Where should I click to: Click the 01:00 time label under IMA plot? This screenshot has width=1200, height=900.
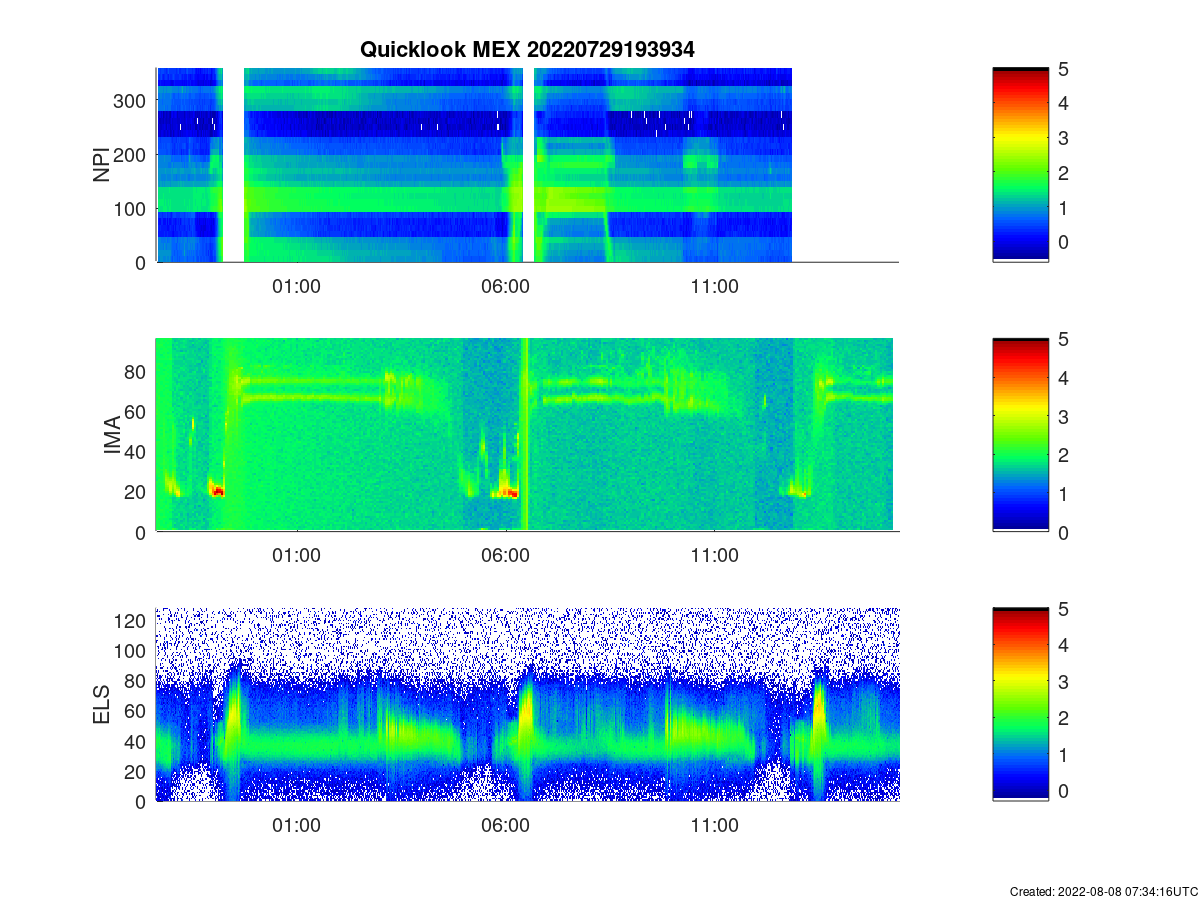(297, 556)
